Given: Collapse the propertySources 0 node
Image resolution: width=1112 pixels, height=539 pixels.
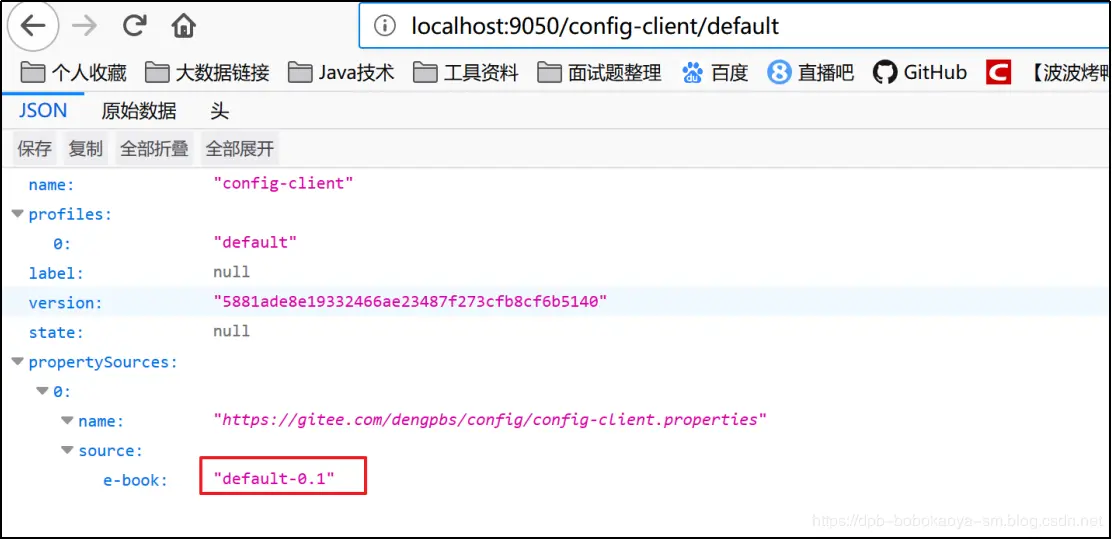Looking at the screenshot, I should [43, 391].
